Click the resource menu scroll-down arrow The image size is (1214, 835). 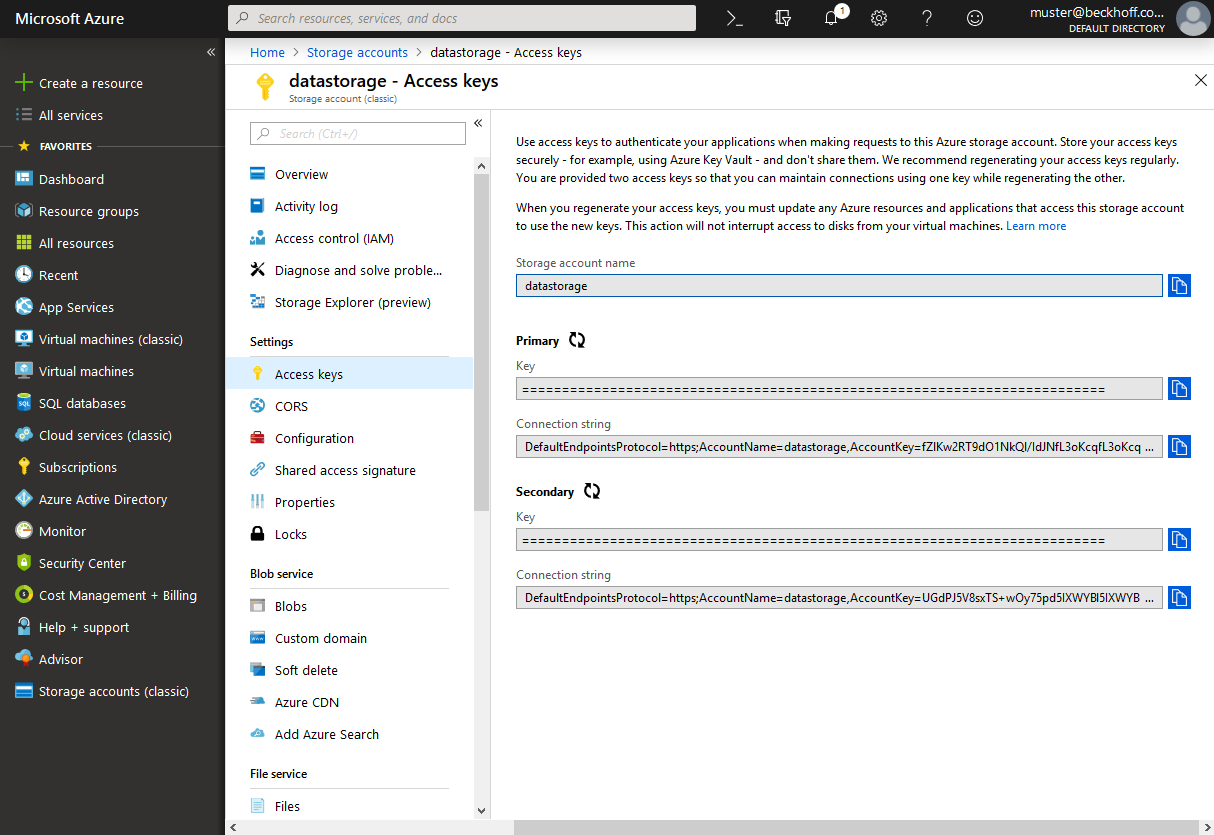click(x=481, y=810)
